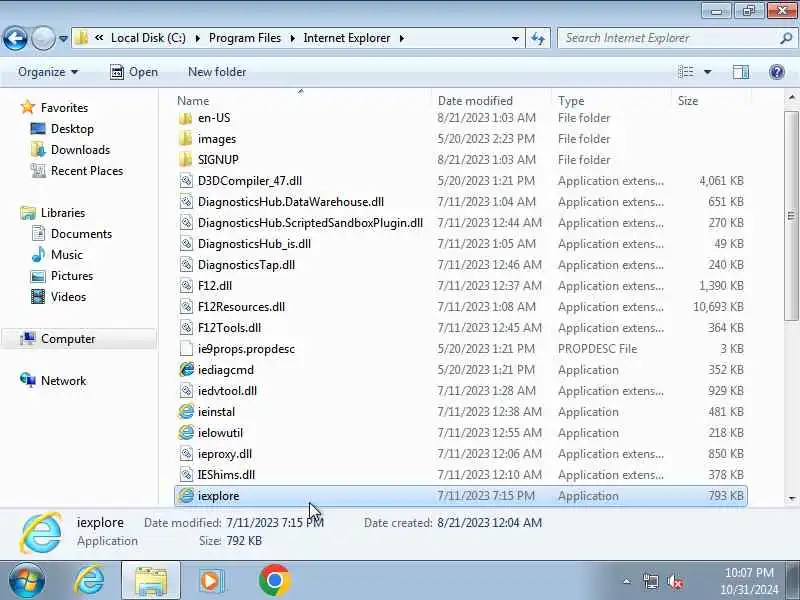The image size is (800, 600).
Task: Select the F12Tools.dll file icon
Action: [186, 328]
